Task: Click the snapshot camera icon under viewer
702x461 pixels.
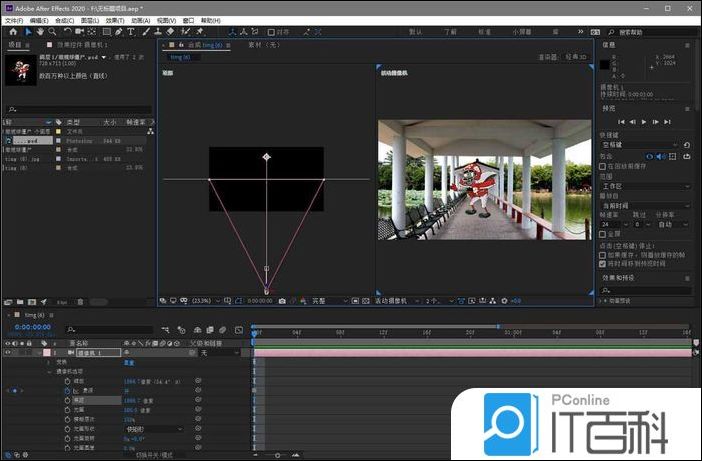Action: click(283, 300)
